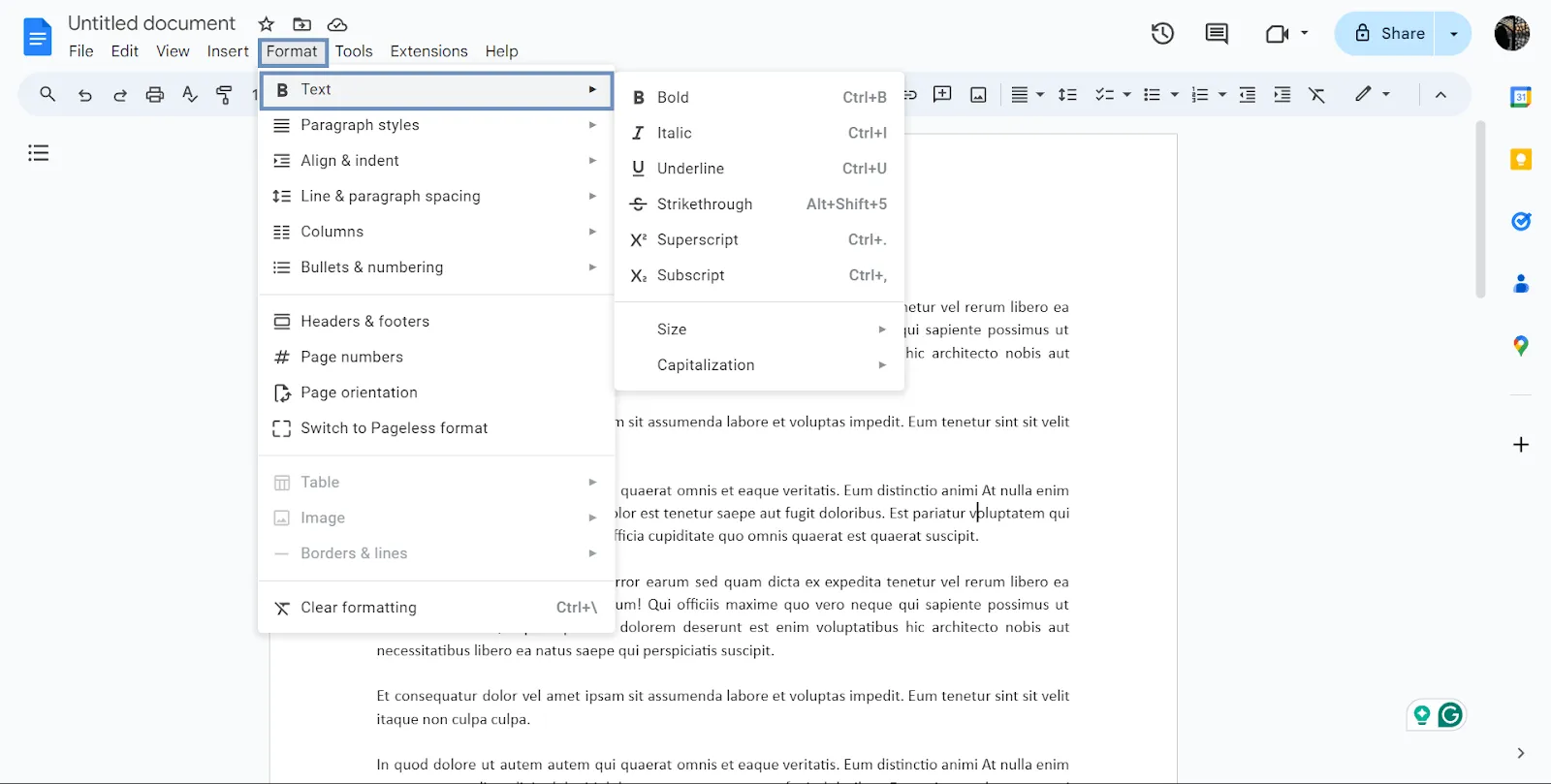Open Google Keep sidebar icon
This screenshot has width=1551, height=784.
click(x=1521, y=159)
